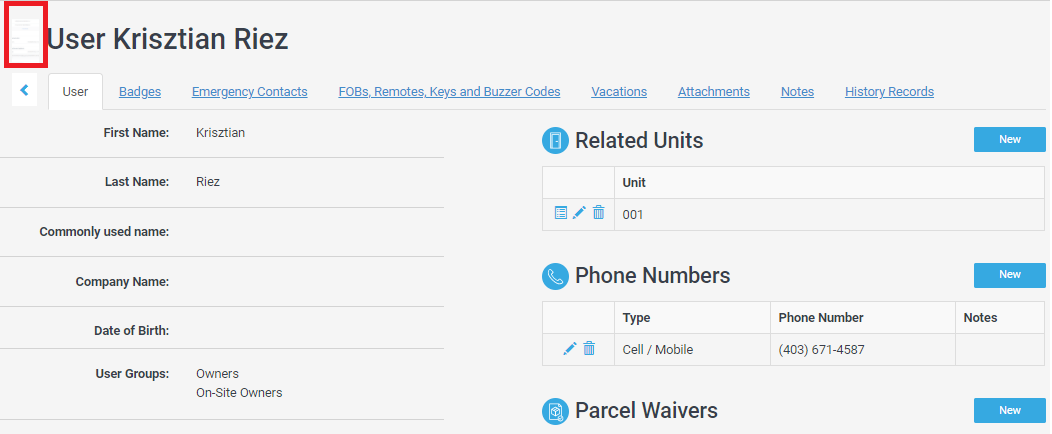Screen dimensions: 1052x434
Task: Select the Attachments tab
Action: tap(713, 92)
